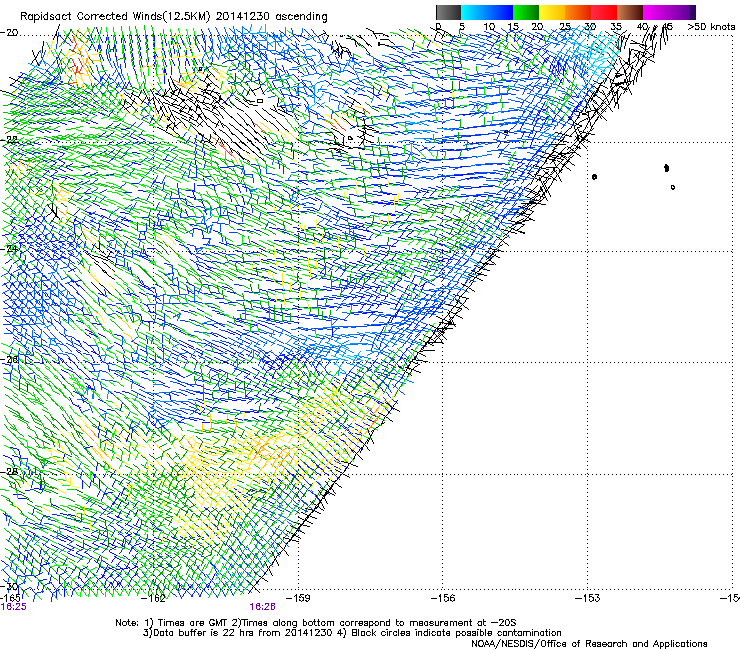Click the -165 longitude axis label
This screenshot has height=650, width=740.
[11, 598]
